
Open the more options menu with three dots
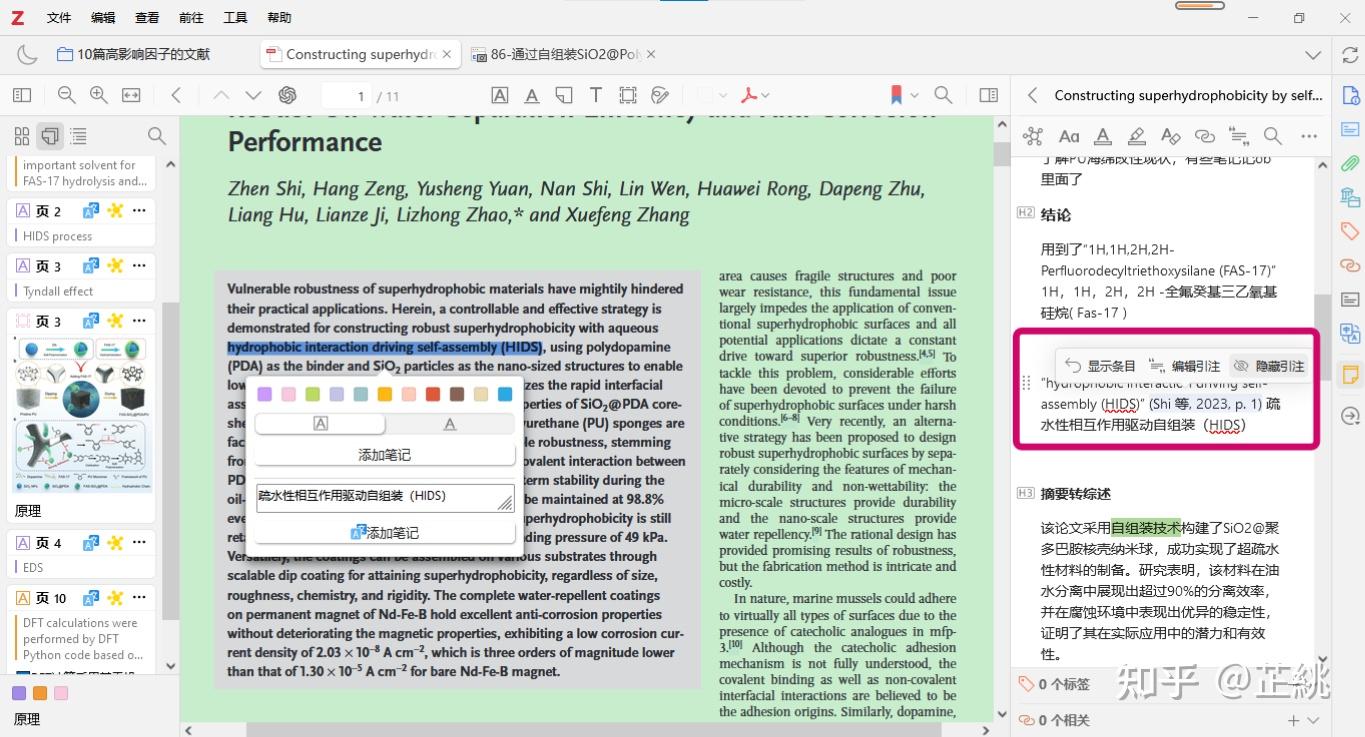(x=1309, y=136)
